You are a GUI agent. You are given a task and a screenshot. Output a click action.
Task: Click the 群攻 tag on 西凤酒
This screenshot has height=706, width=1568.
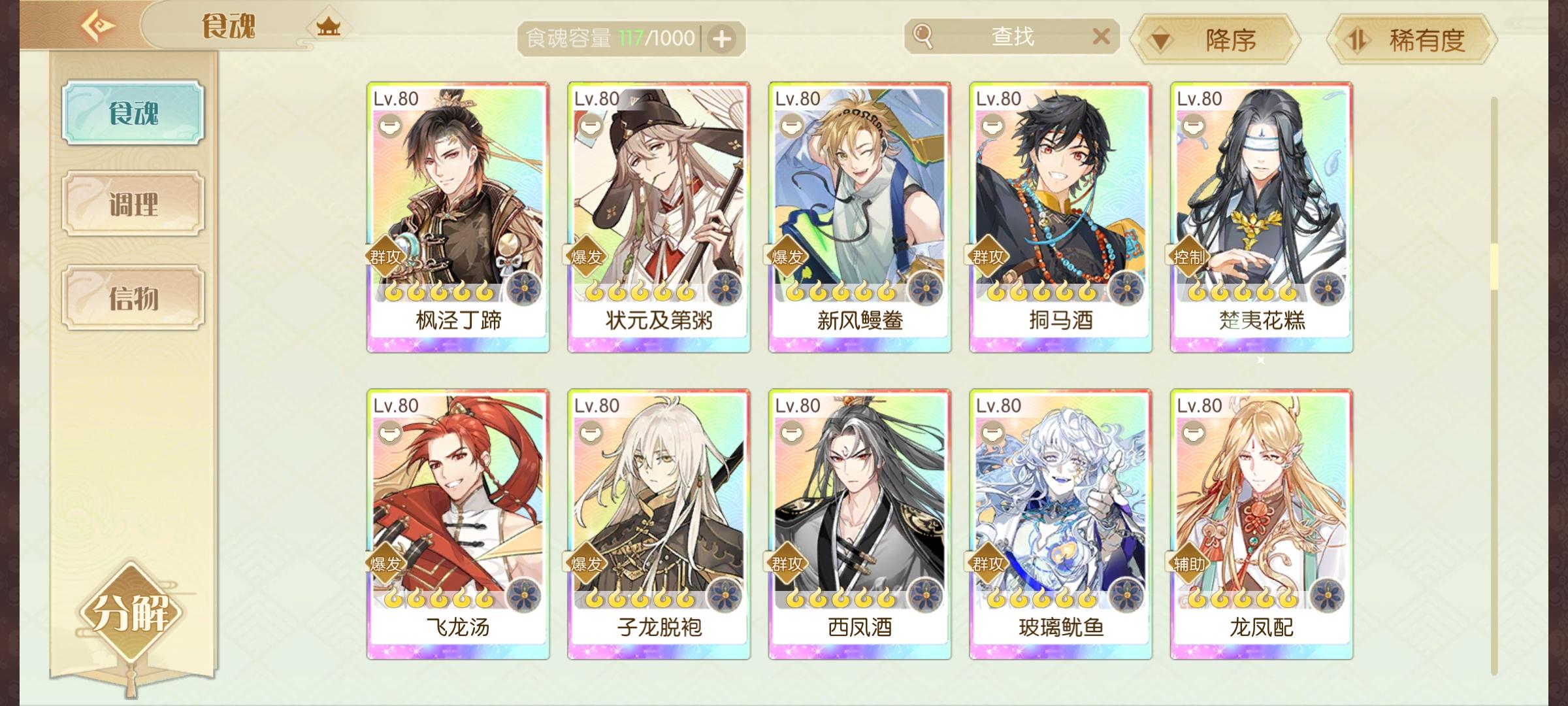pos(787,563)
